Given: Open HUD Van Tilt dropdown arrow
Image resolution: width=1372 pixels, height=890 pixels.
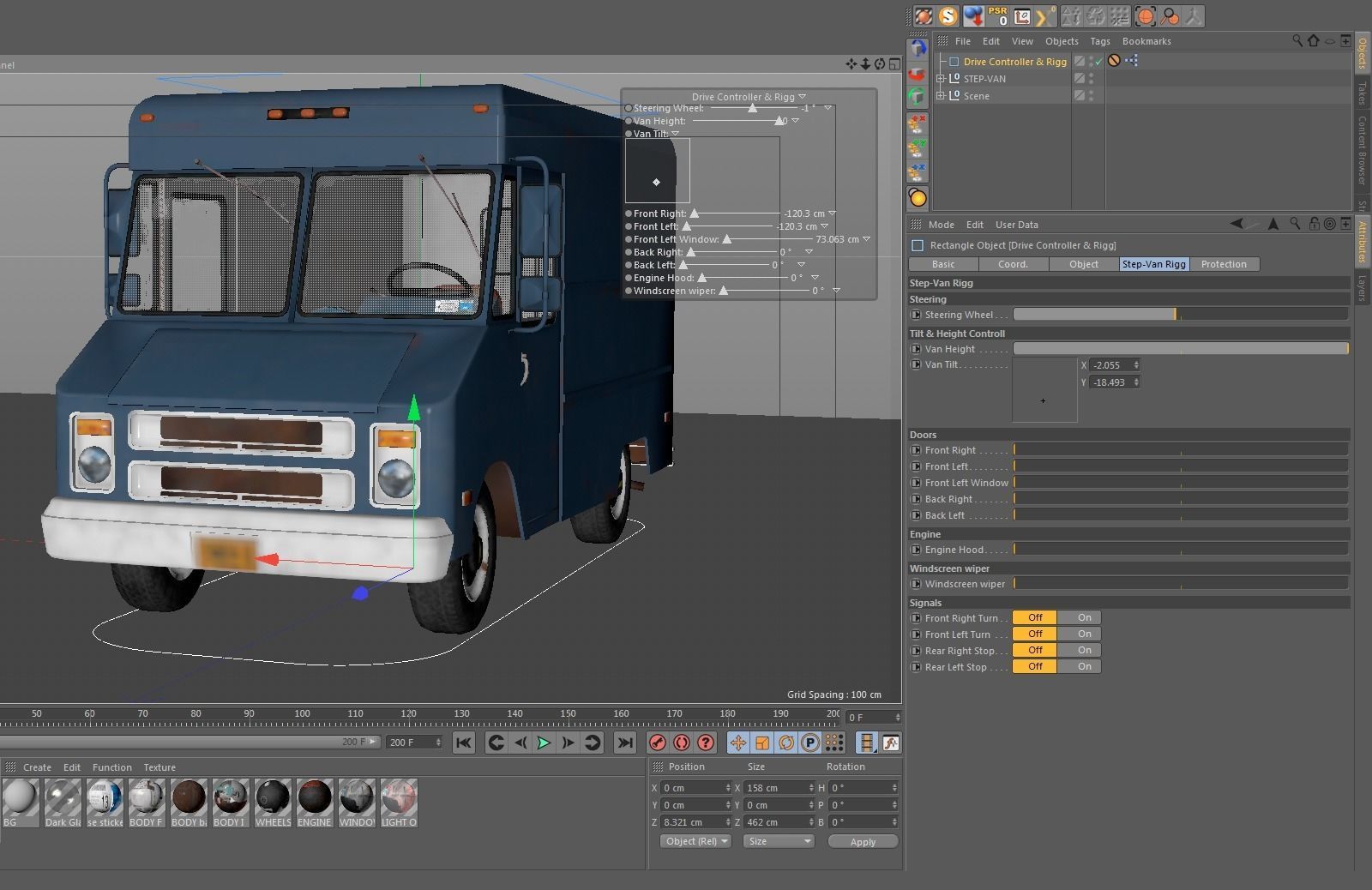Looking at the screenshot, I should point(676,134).
